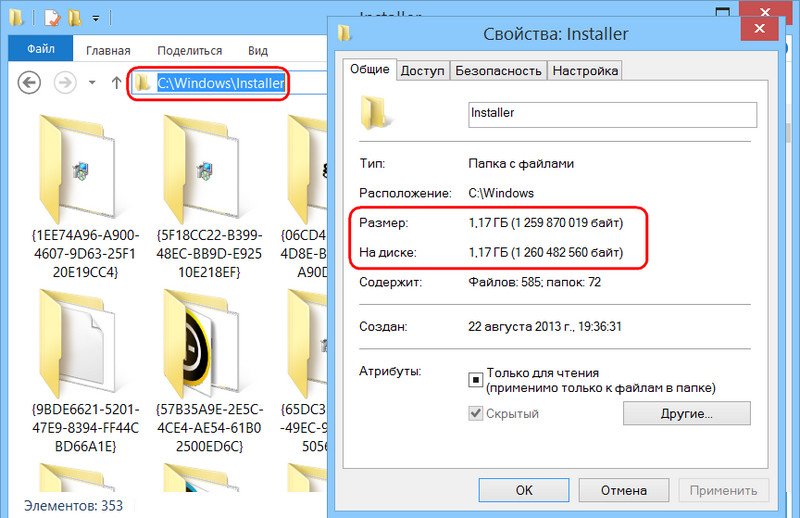Open the Customize Quick Access Toolbar dropdown
The width and height of the screenshot is (800, 518).
click(x=95, y=19)
